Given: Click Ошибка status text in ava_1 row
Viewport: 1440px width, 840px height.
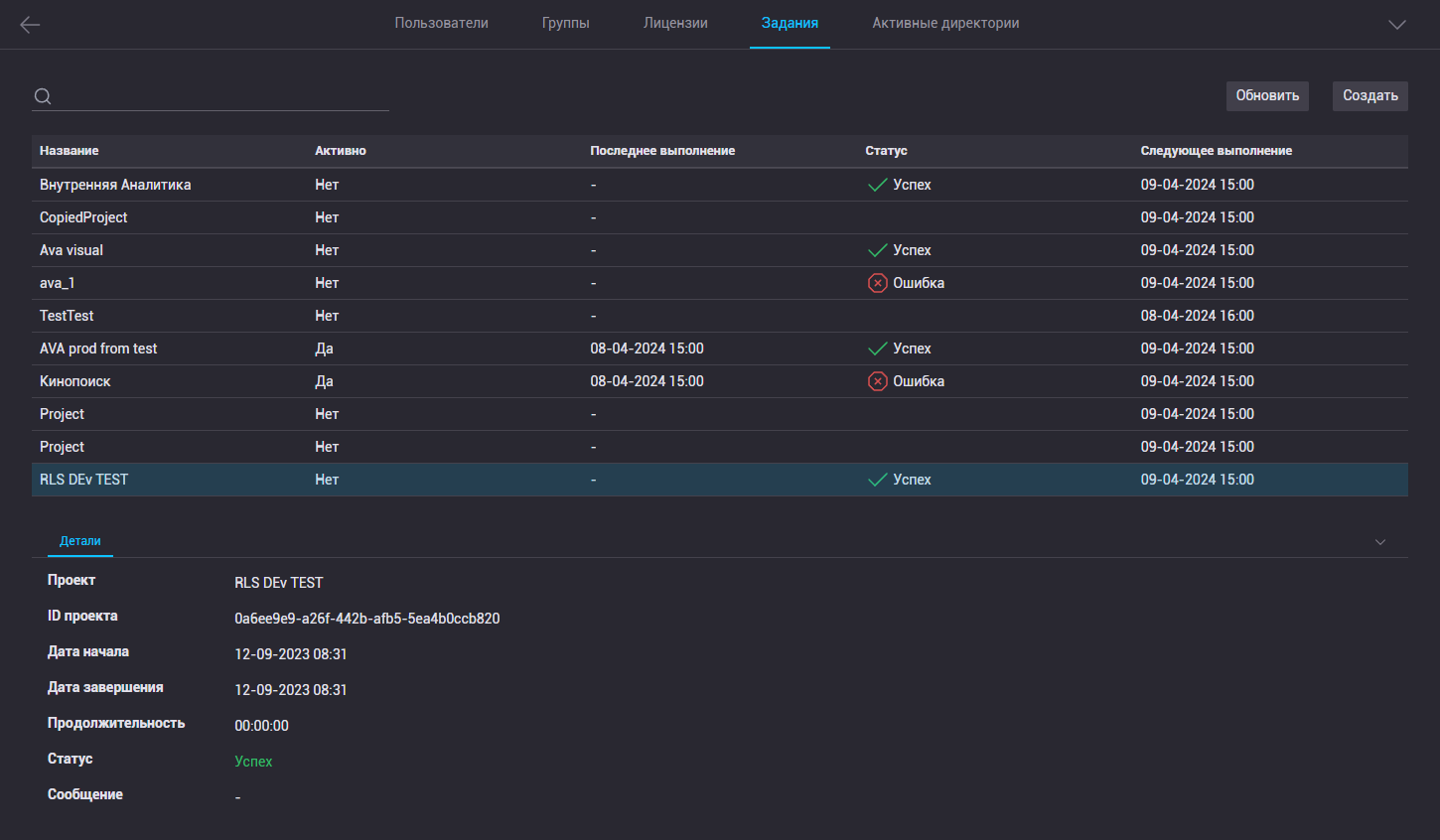Looking at the screenshot, I should [x=919, y=283].
